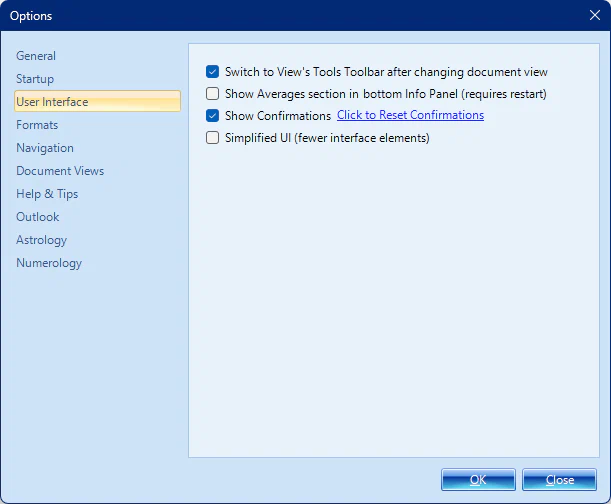
Task: Click the Click to Reset Confirmations link
Action: point(410,115)
